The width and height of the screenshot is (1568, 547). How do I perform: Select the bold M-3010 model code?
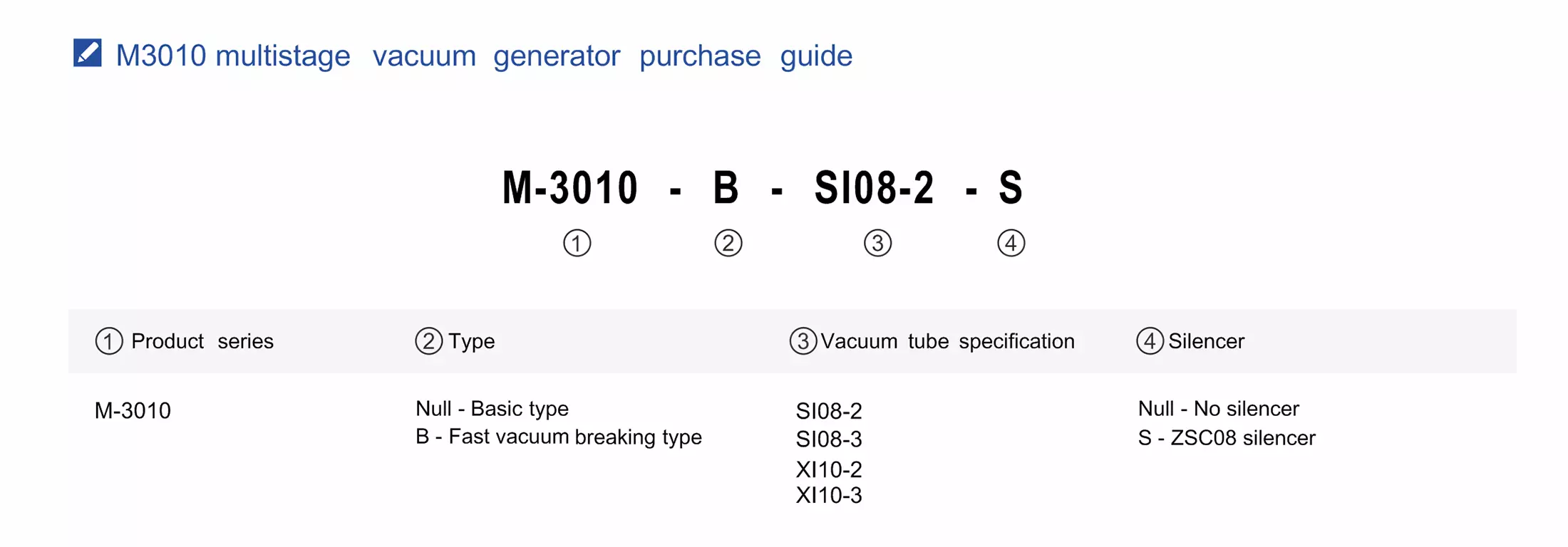tap(570, 188)
